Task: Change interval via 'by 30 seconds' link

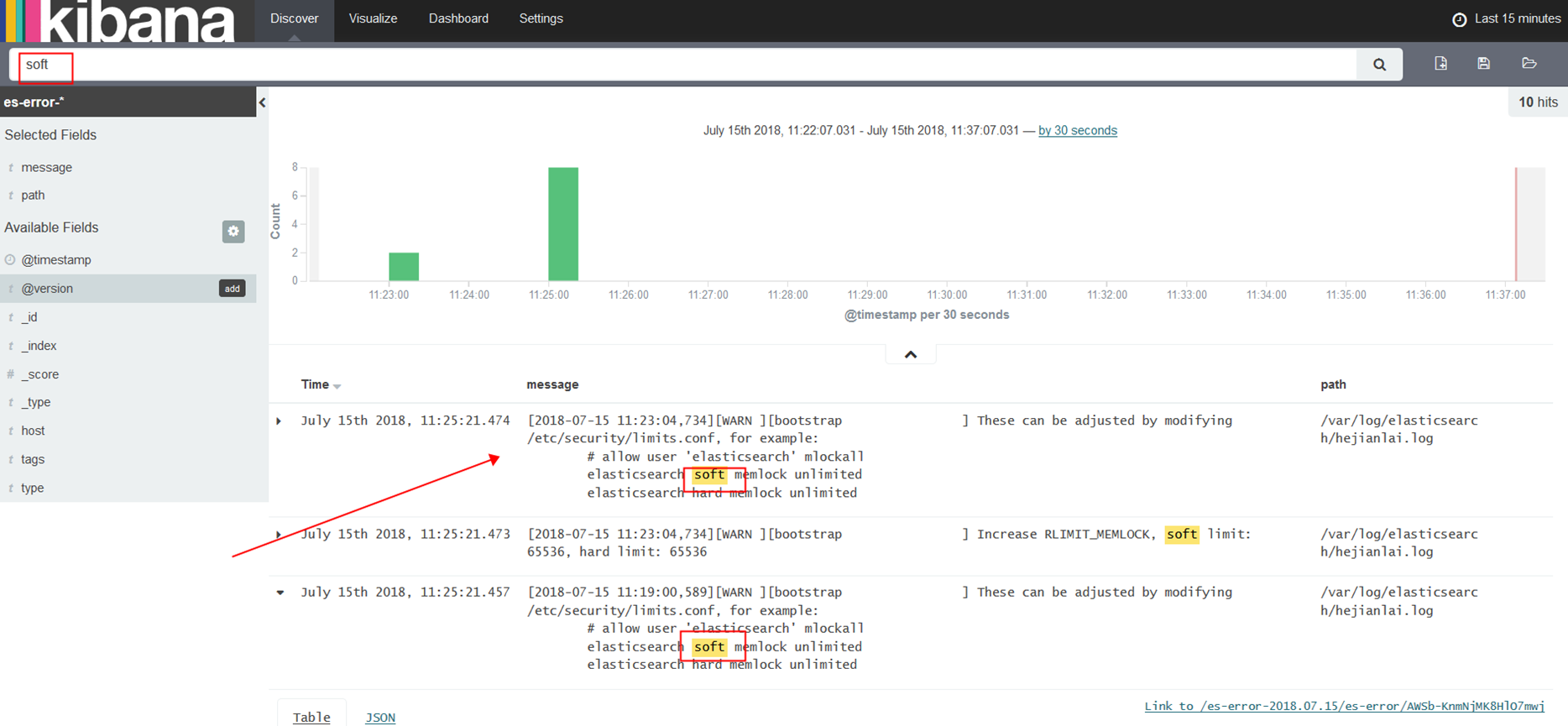Action: tap(1077, 130)
